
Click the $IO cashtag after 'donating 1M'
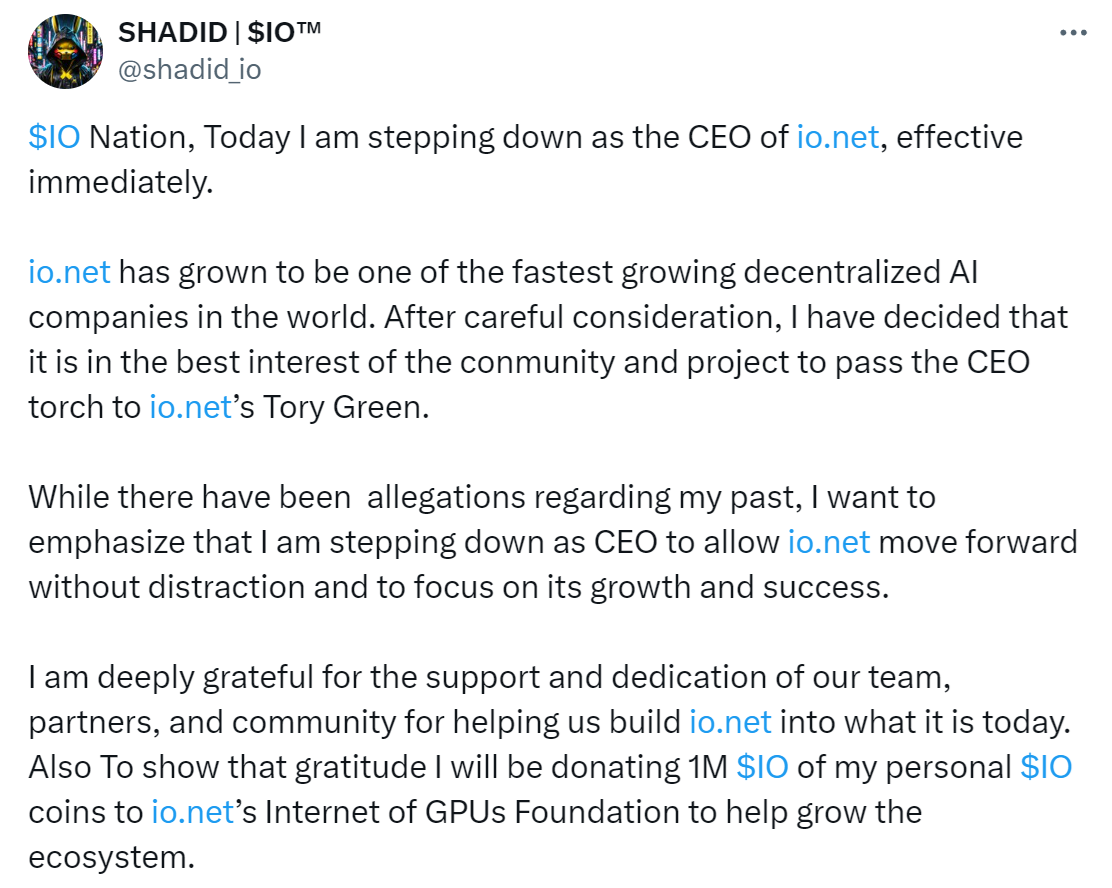tap(762, 767)
